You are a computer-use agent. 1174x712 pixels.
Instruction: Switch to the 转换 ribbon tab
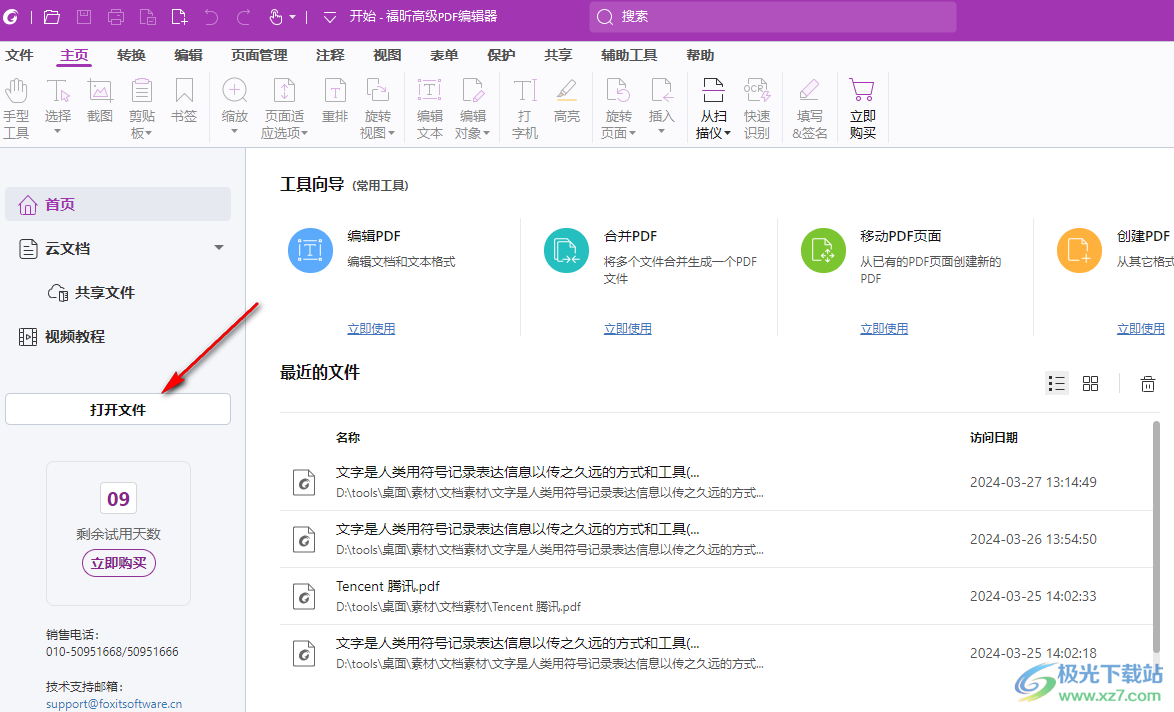pyautogui.click(x=130, y=55)
